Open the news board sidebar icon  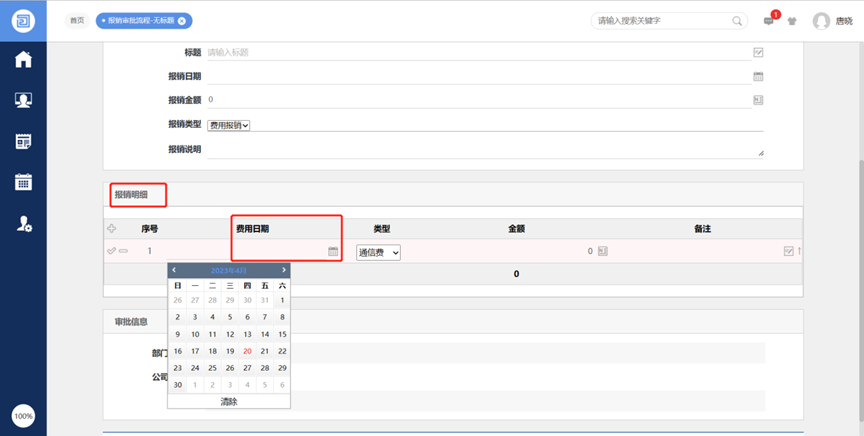(x=23, y=142)
